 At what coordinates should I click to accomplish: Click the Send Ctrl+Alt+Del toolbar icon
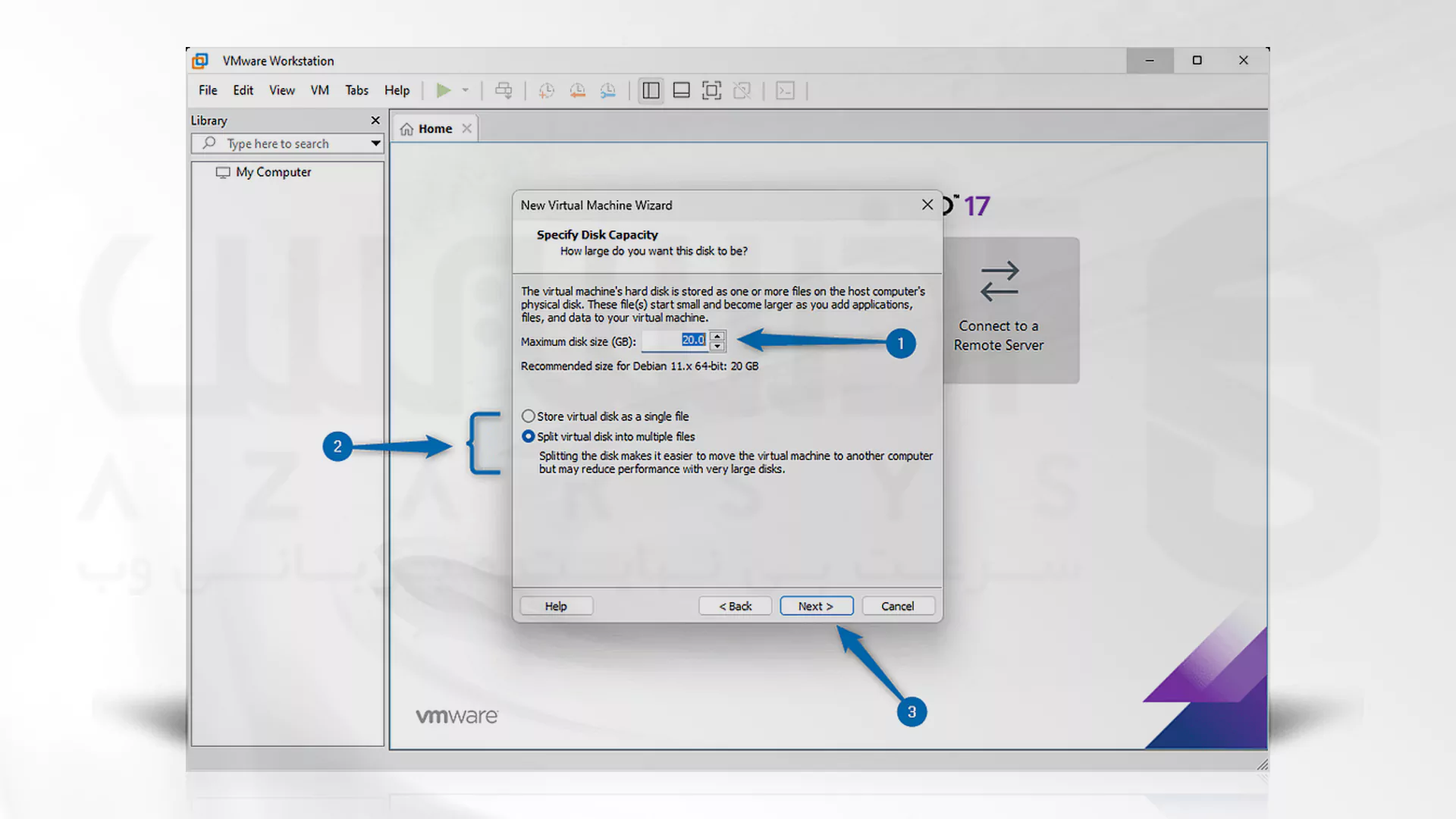point(504,91)
